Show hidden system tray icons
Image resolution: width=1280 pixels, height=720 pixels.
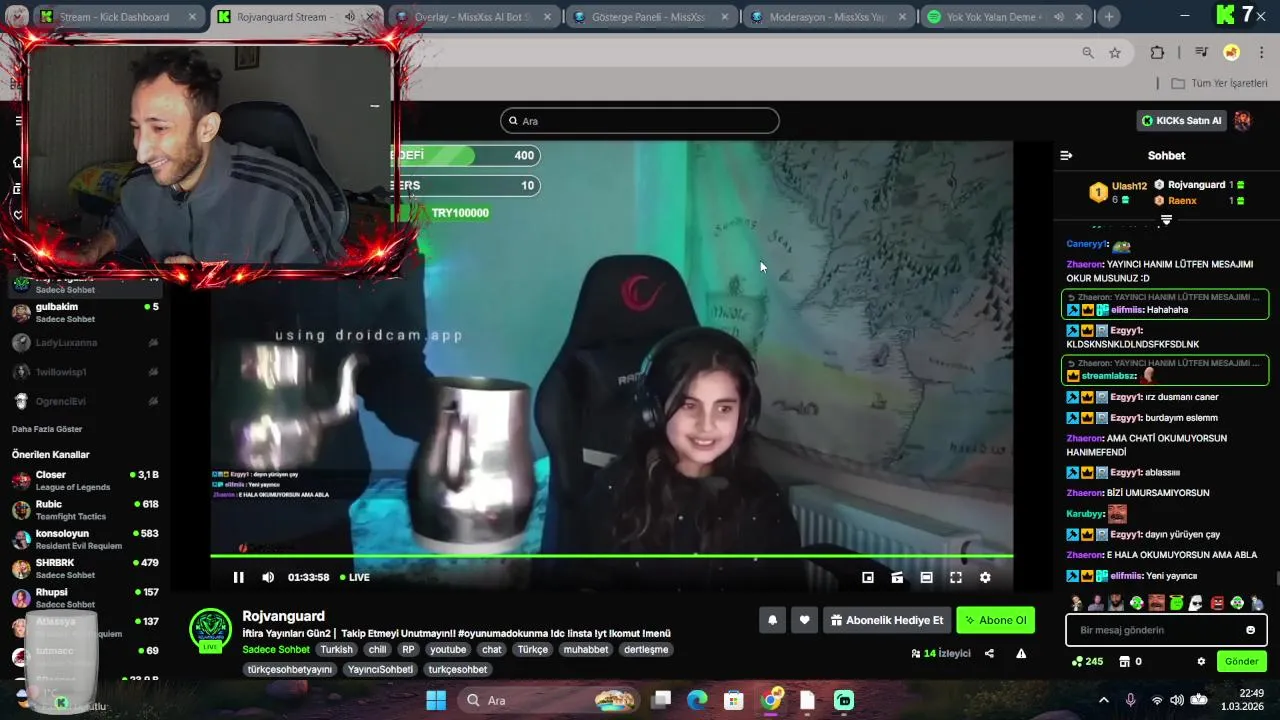(1104, 700)
